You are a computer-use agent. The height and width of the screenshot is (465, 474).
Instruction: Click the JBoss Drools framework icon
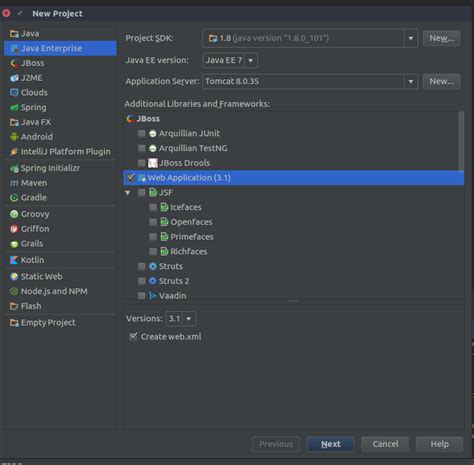click(x=153, y=163)
